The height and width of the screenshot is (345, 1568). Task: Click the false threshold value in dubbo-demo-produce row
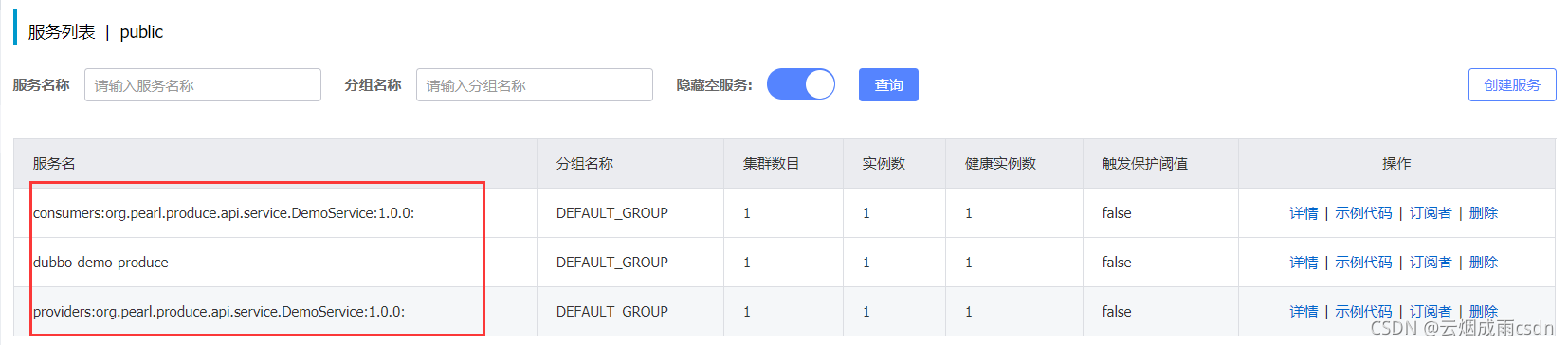[x=1117, y=263]
